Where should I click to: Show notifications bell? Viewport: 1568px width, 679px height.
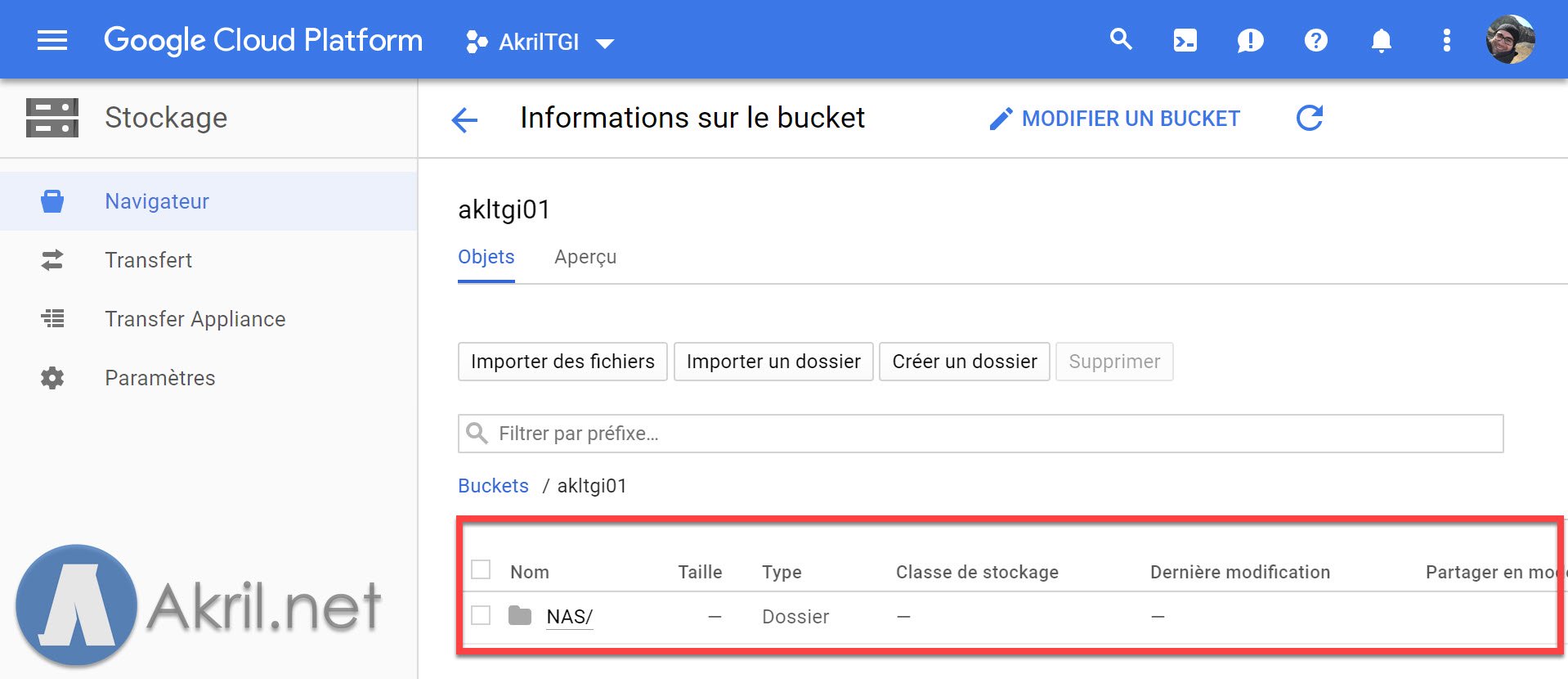(x=1381, y=40)
